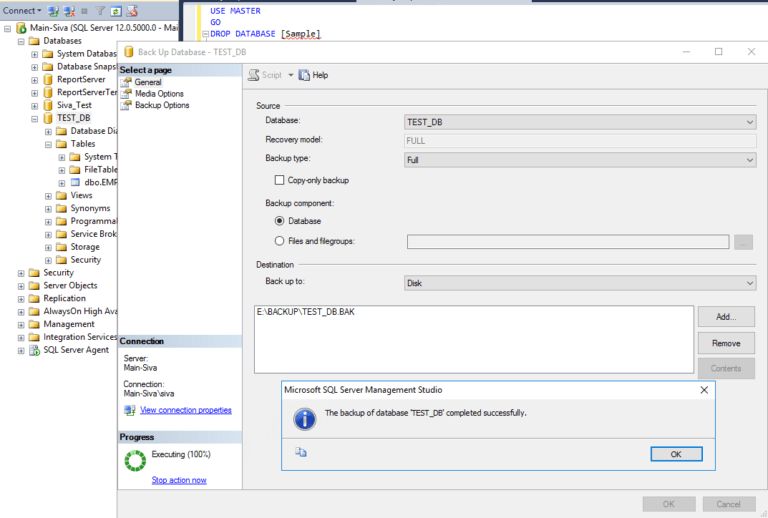Click the TEST_DB database icon in tree
This screenshot has width=768, height=518.
click(x=47, y=118)
